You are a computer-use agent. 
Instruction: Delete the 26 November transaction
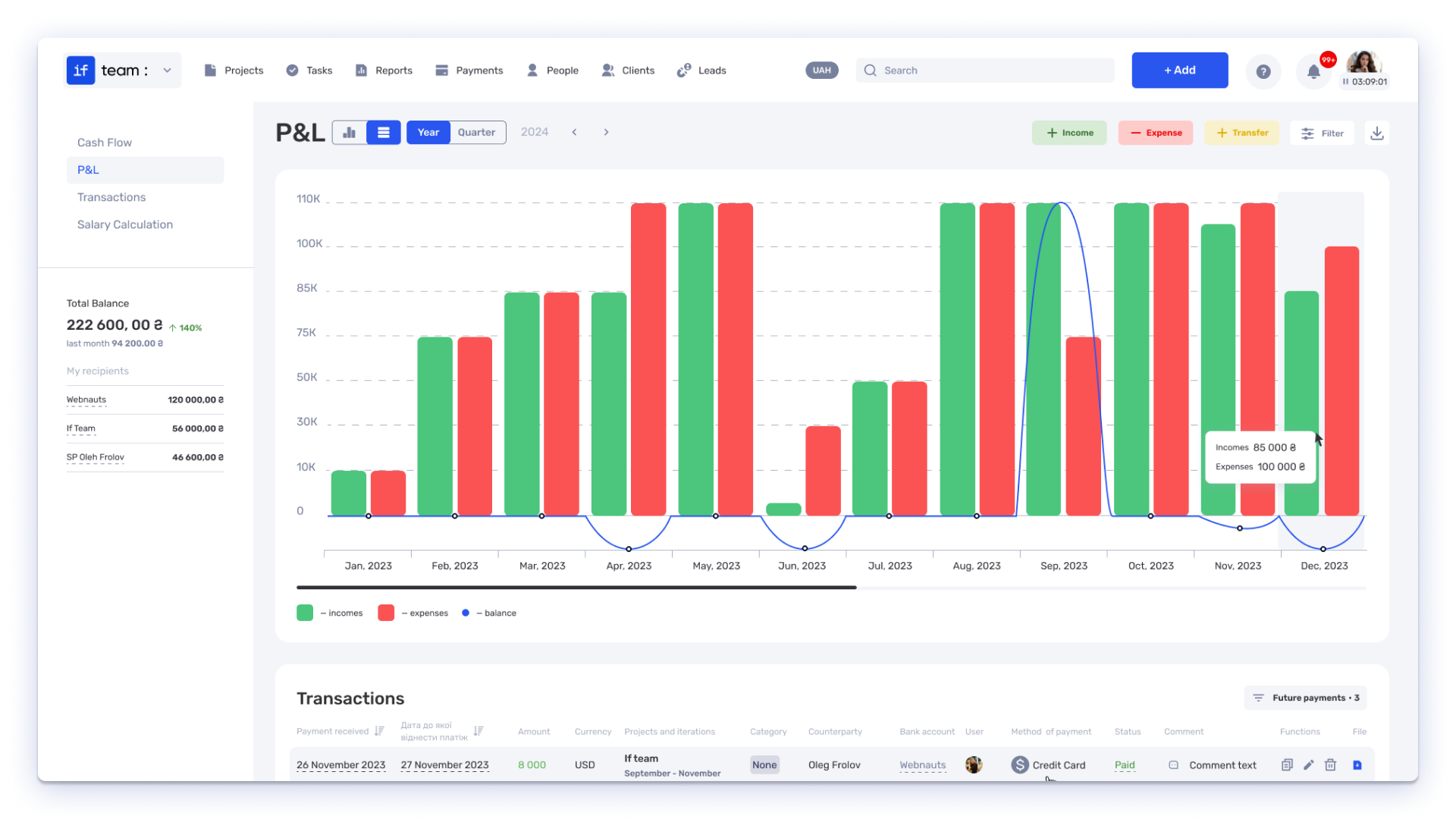coord(1330,765)
